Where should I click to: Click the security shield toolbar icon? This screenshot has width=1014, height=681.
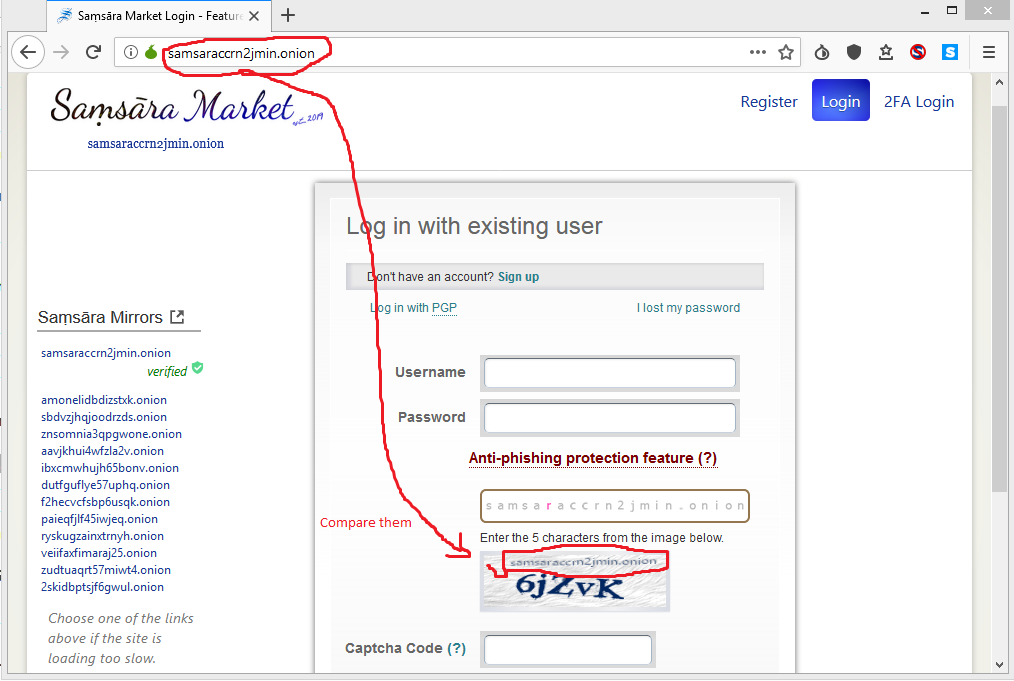click(854, 52)
